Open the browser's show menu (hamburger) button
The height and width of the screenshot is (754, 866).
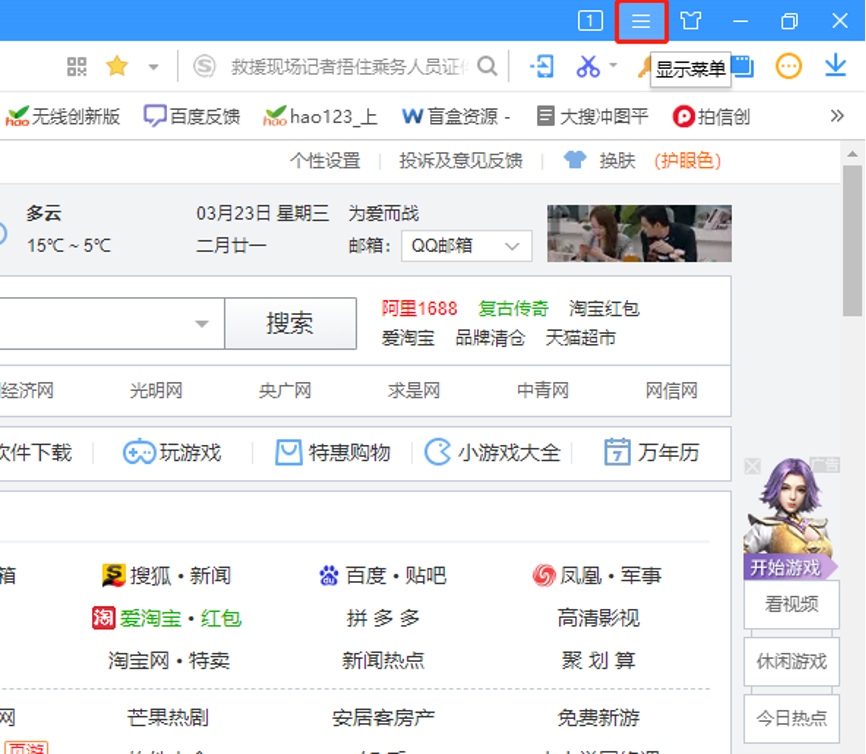click(x=641, y=21)
